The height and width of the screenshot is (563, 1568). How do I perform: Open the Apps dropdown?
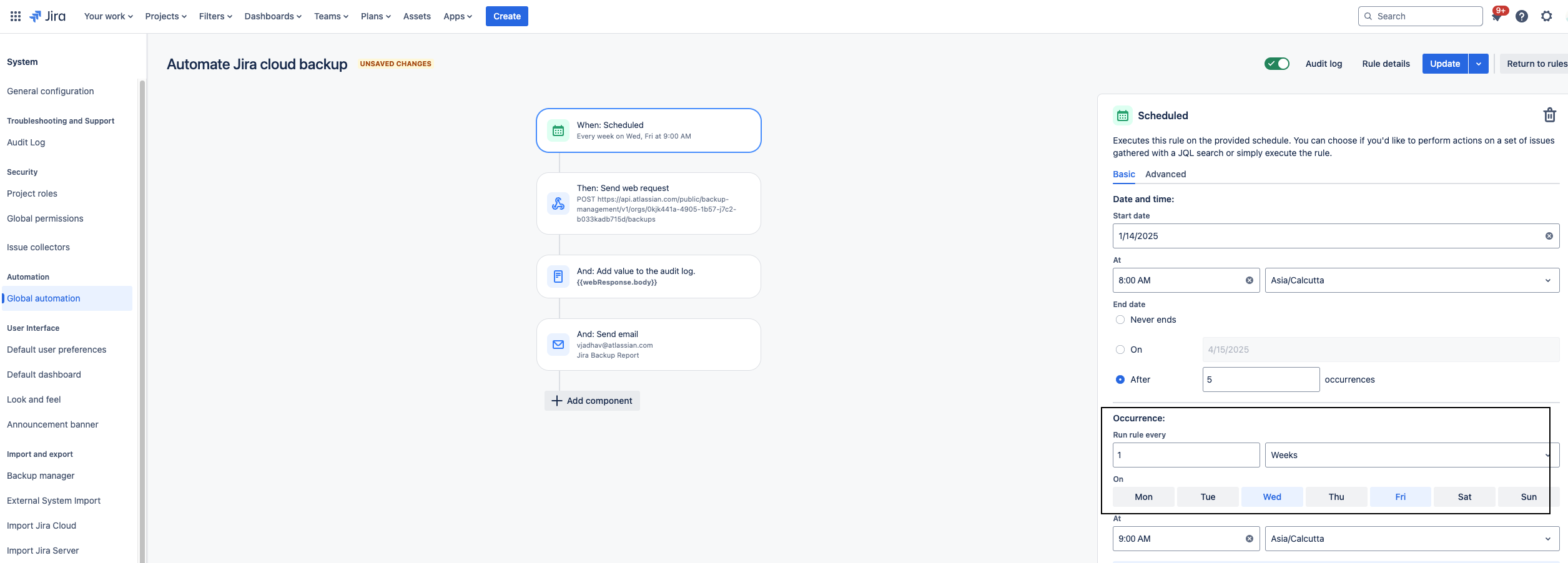[458, 16]
